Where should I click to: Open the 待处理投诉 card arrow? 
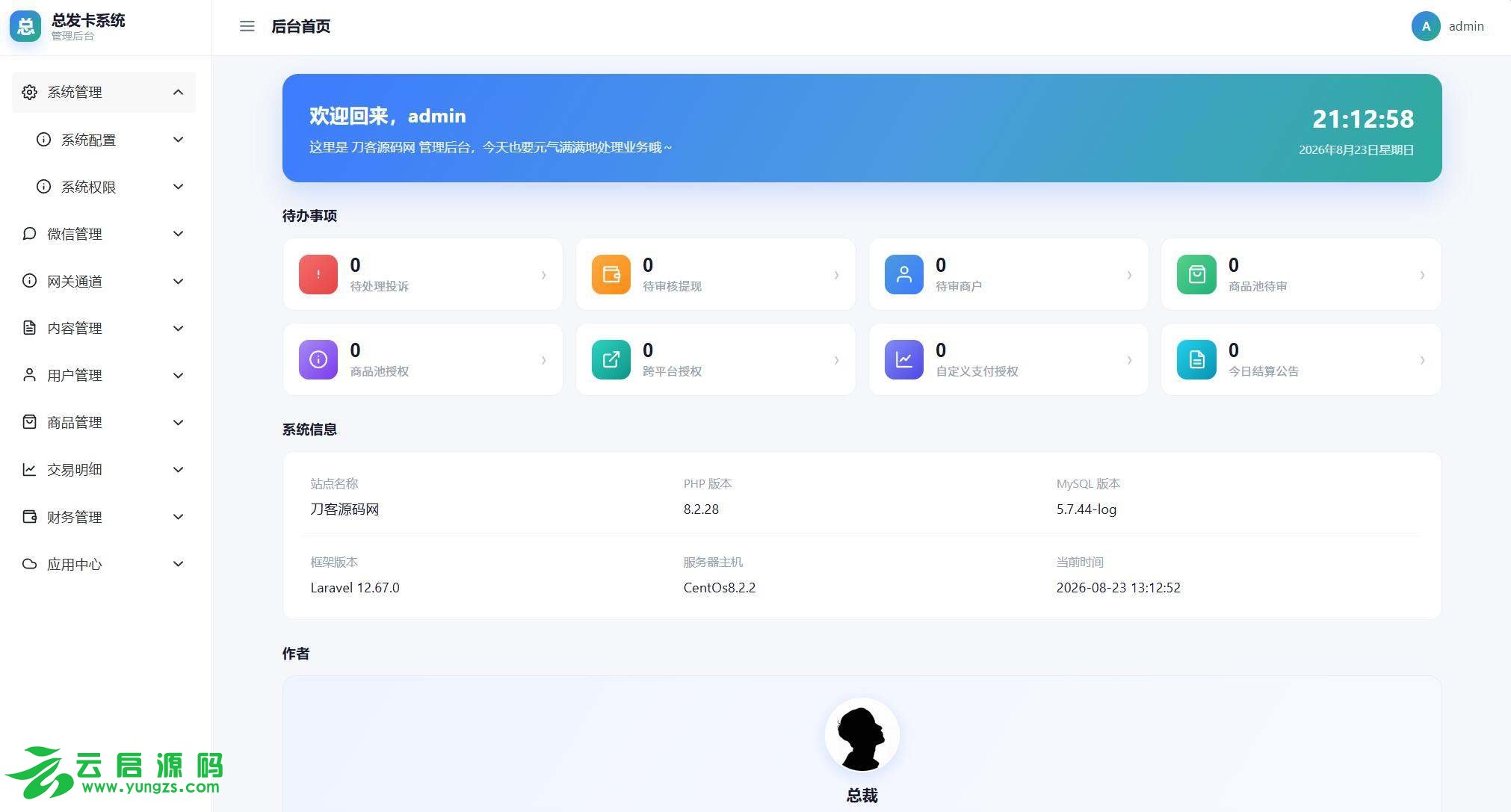(x=543, y=275)
